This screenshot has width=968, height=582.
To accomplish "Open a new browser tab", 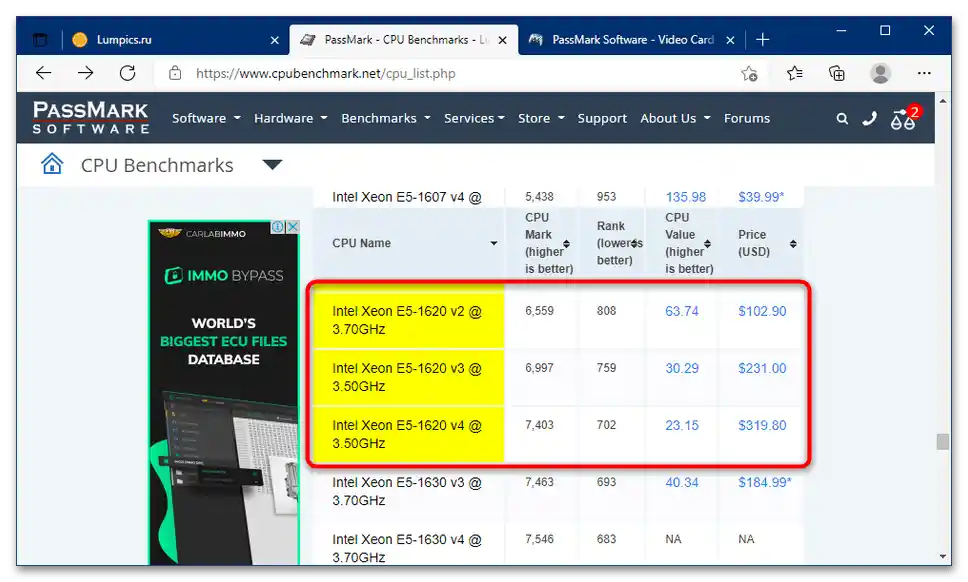I will [x=762, y=40].
